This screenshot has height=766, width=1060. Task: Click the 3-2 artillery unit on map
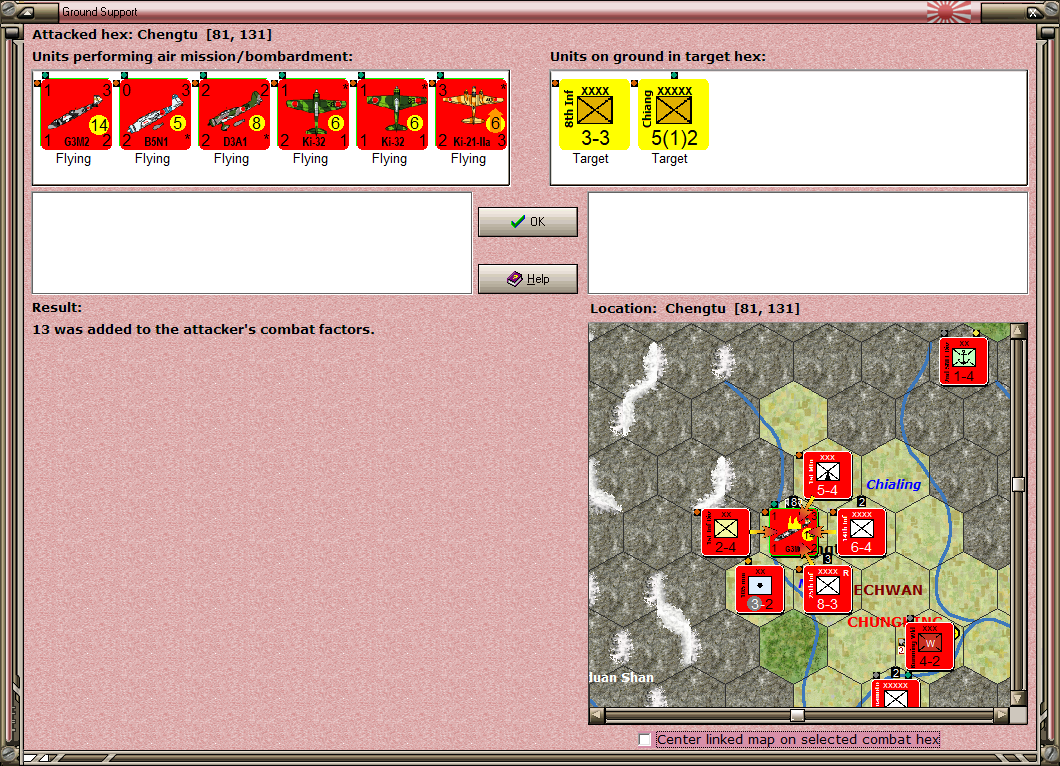pos(759,590)
